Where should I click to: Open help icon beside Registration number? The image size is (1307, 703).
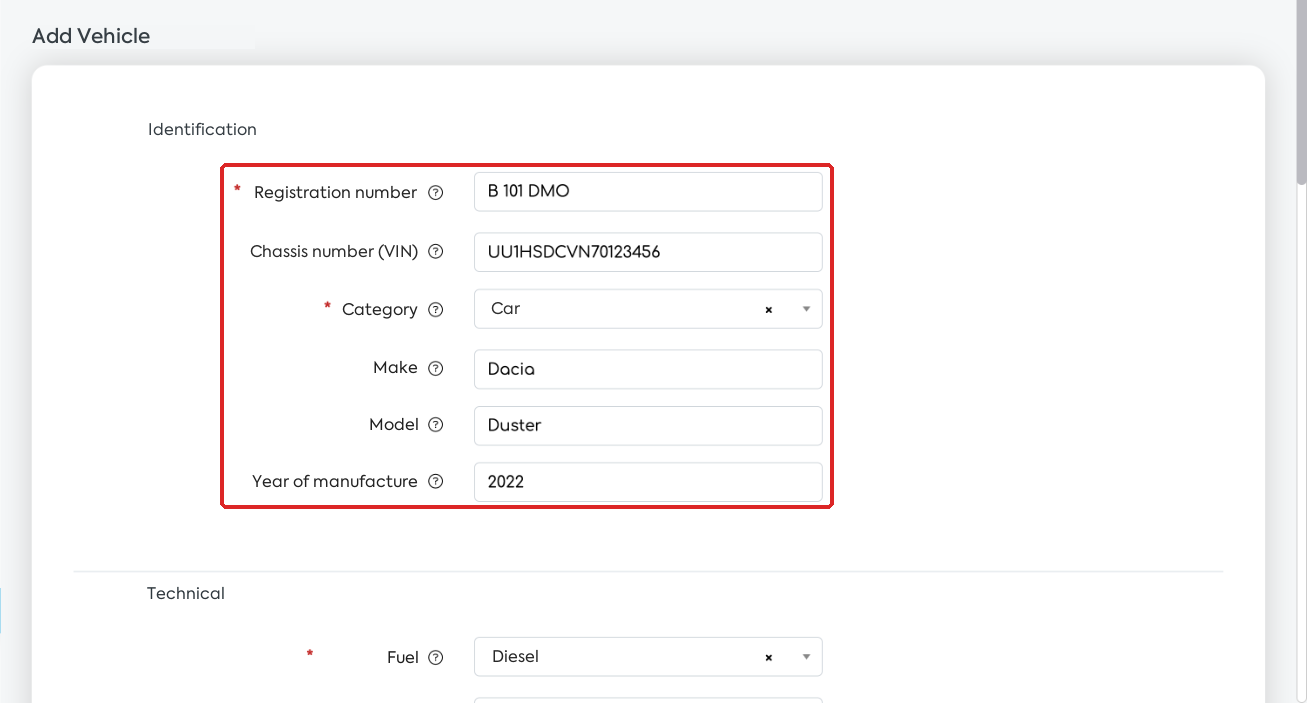(436, 193)
